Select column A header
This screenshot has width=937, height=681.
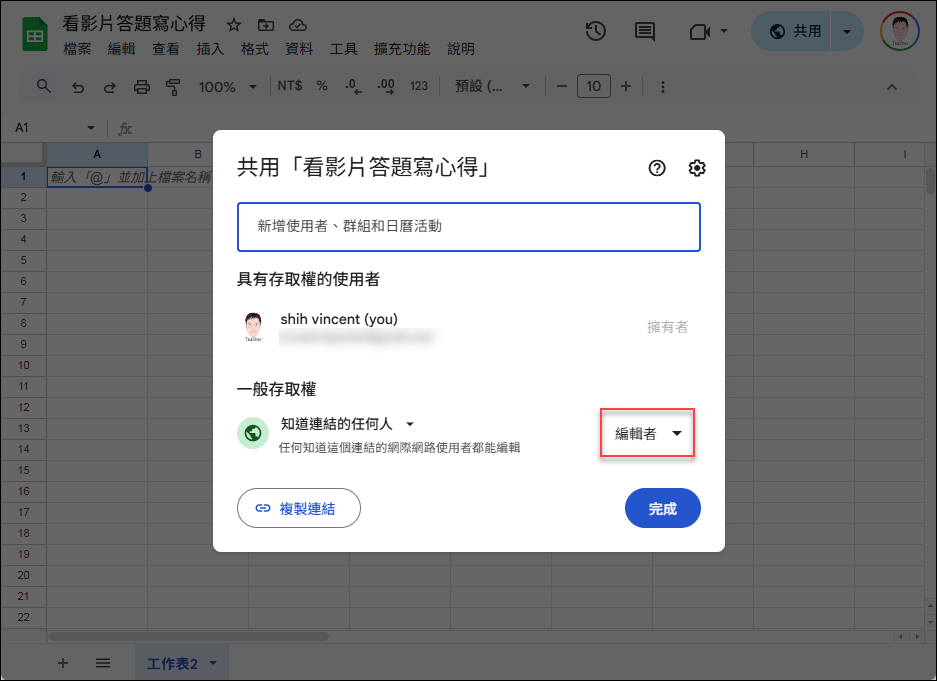pyautogui.click(x=97, y=154)
